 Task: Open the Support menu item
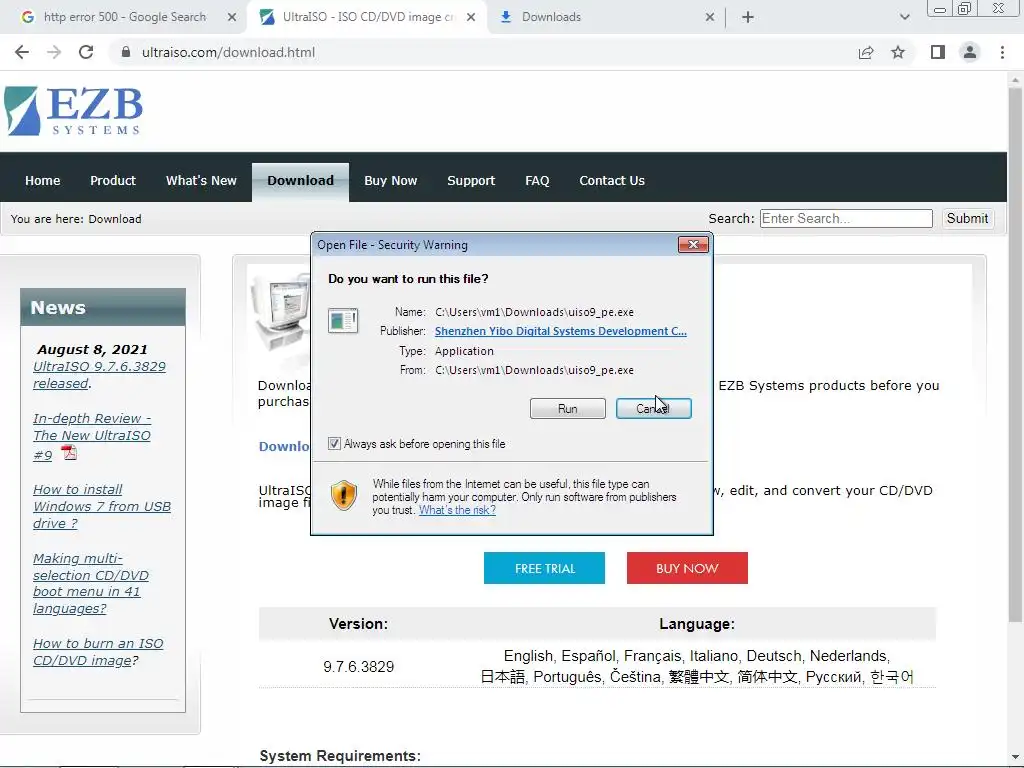tap(471, 180)
